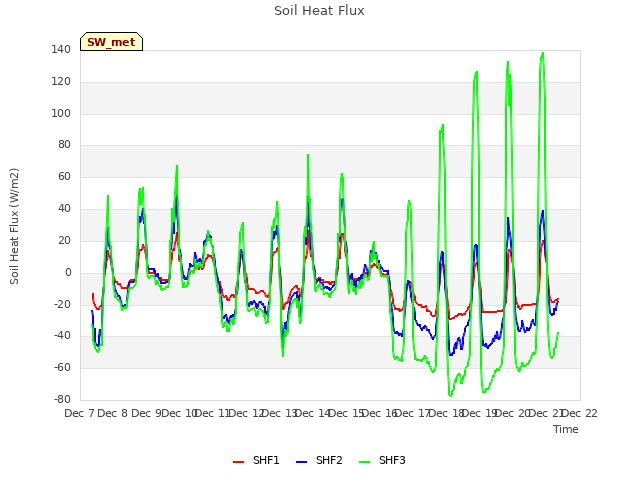Click the 40 y-axis tick label
This screenshot has height=480, width=640.
(x=64, y=209)
